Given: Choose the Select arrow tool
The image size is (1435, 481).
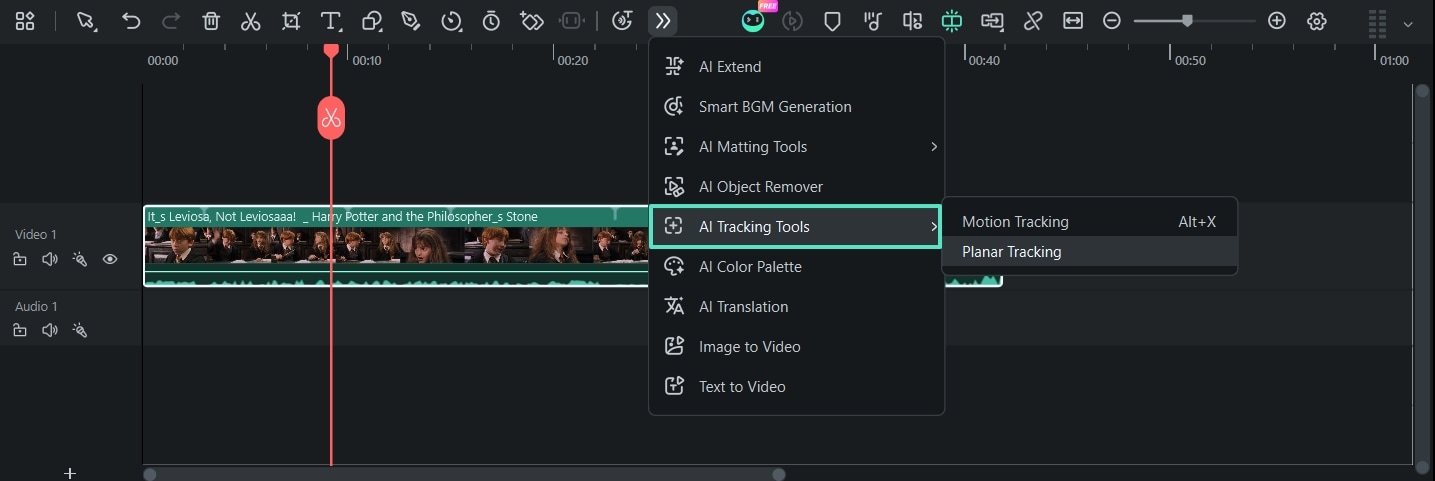Looking at the screenshot, I should (x=87, y=21).
